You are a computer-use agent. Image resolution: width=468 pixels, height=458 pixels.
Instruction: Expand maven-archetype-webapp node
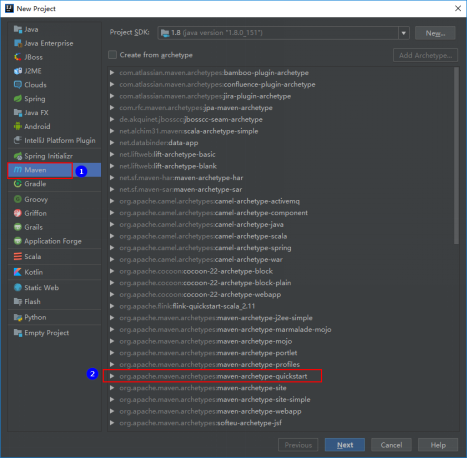(112, 411)
